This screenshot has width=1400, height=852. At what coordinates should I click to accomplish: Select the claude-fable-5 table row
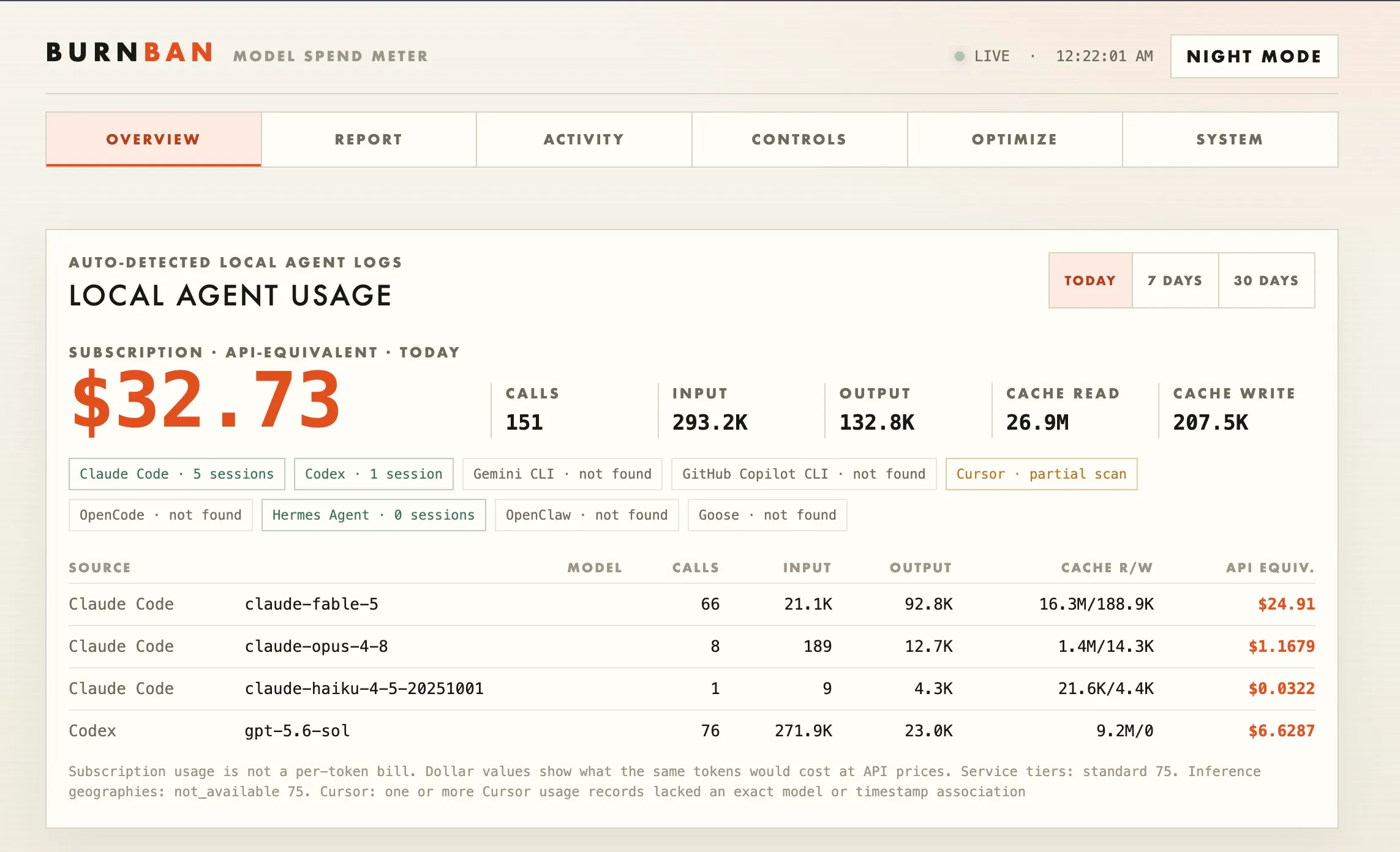click(x=692, y=604)
